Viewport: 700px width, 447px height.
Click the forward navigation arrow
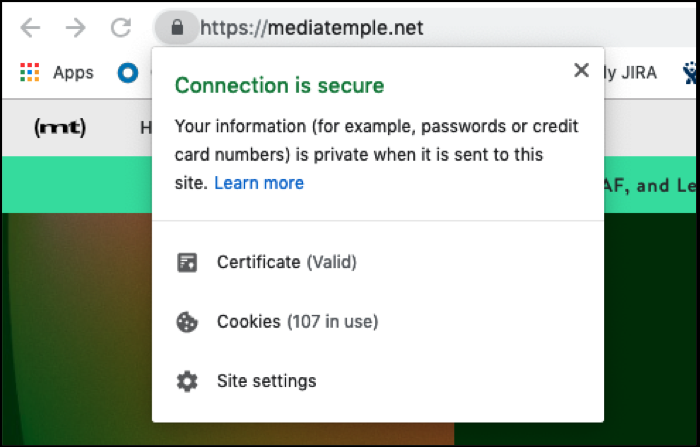[75, 28]
